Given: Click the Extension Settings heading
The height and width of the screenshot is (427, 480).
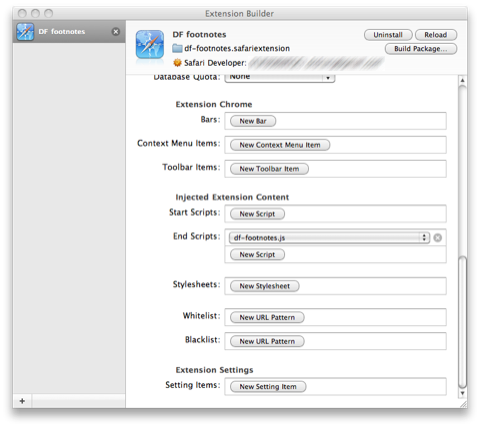Looking at the screenshot, I should point(214,370).
